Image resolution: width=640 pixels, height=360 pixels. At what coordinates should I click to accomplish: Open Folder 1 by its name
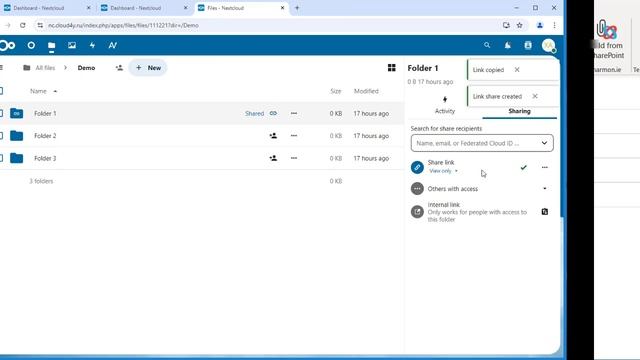pos(45,113)
